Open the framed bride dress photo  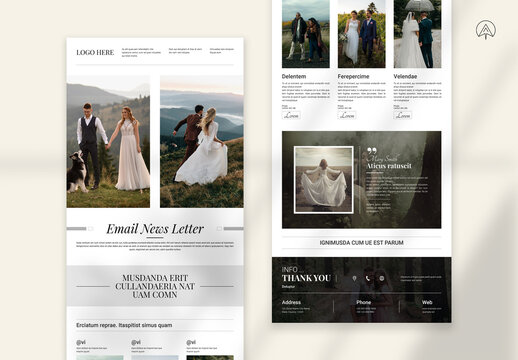323,180
